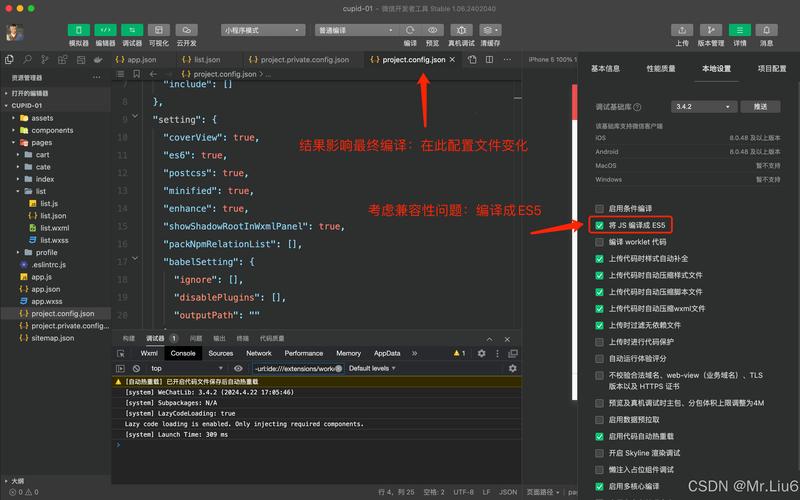
Task: Uncheck 将 JS 编译成 ES5
Action: pyautogui.click(x=599, y=225)
